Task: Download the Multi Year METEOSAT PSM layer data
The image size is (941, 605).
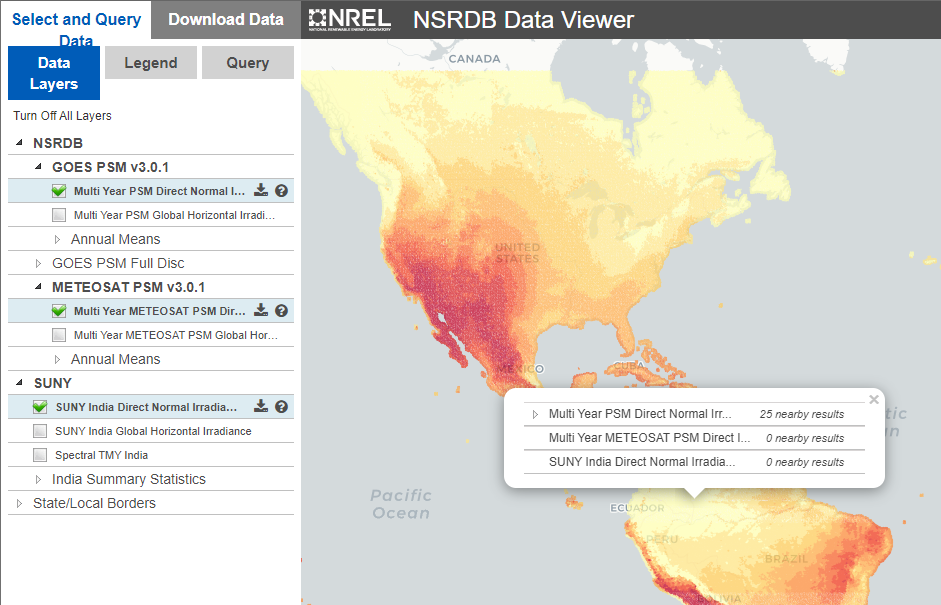Action: pyautogui.click(x=259, y=310)
